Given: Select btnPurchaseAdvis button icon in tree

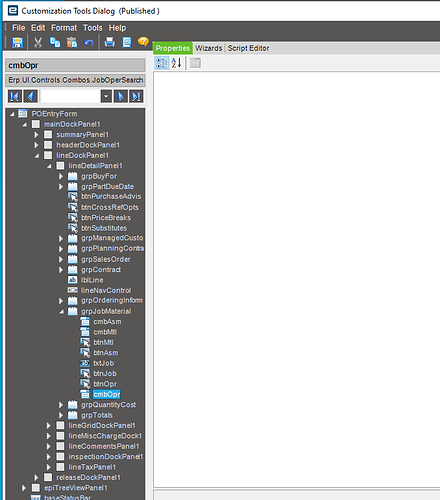Looking at the screenshot, I should [73, 197].
